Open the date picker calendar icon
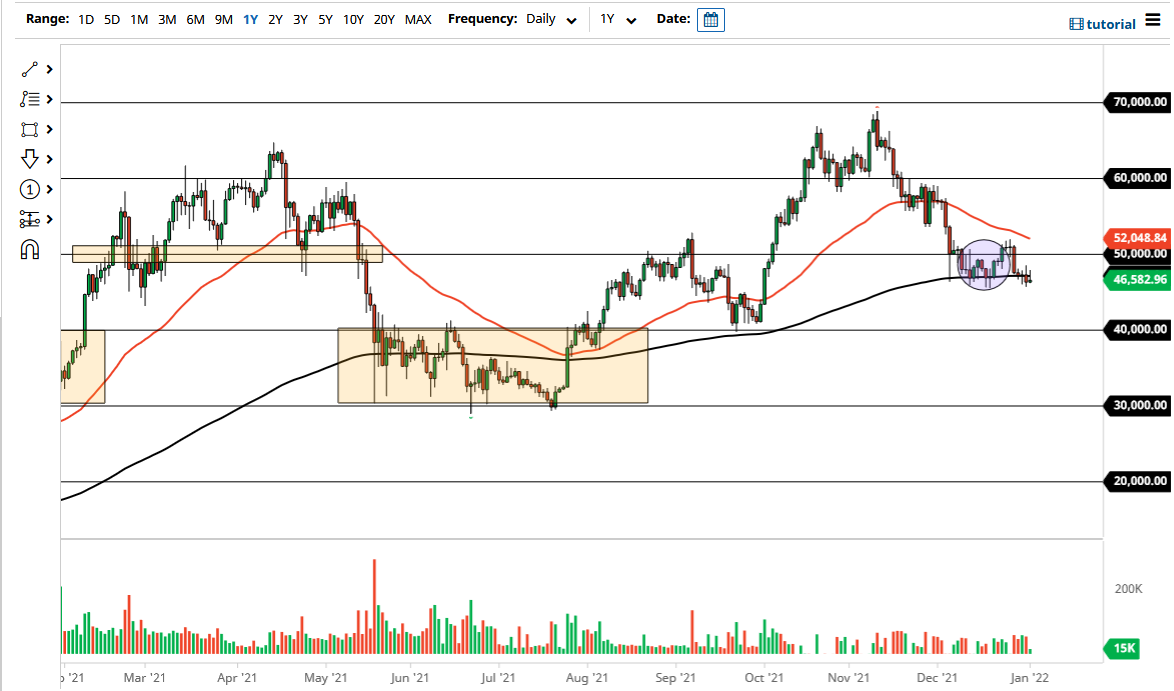Image resolution: width=1174 pixels, height=691 pixels. pyautogui.click(x=710, y=19)
